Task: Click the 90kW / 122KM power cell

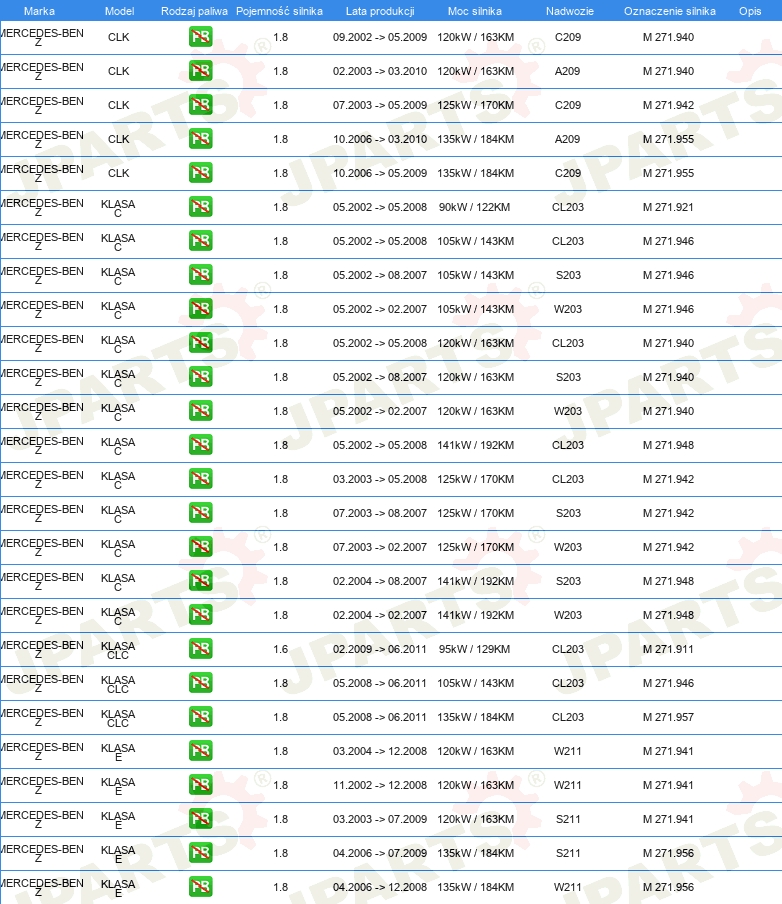Action: pos(475,207)
